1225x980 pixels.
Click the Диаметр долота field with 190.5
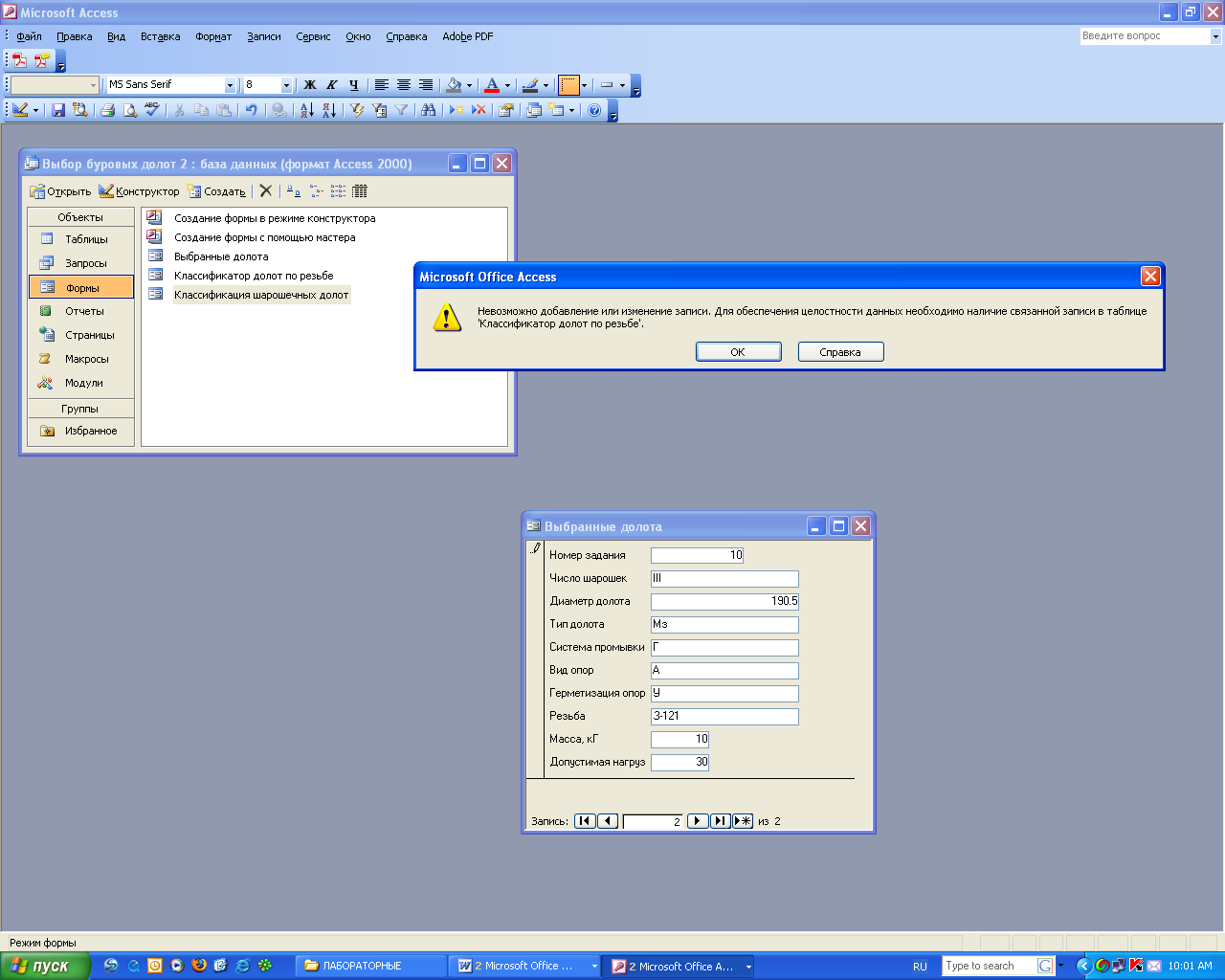pyautogui.click(x=724, y=601)
